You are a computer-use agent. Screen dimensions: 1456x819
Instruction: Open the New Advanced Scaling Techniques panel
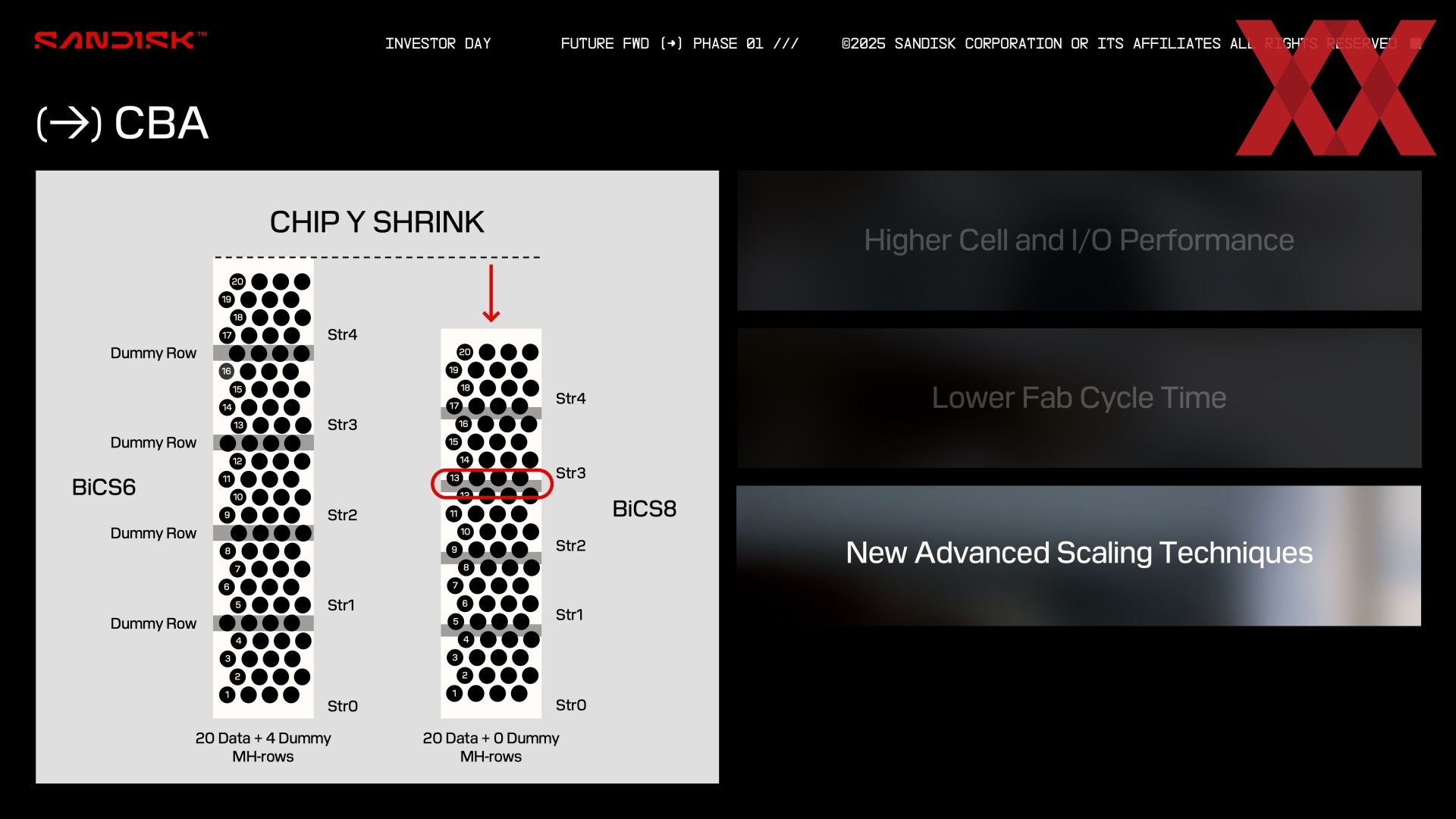pos(1079,556)
